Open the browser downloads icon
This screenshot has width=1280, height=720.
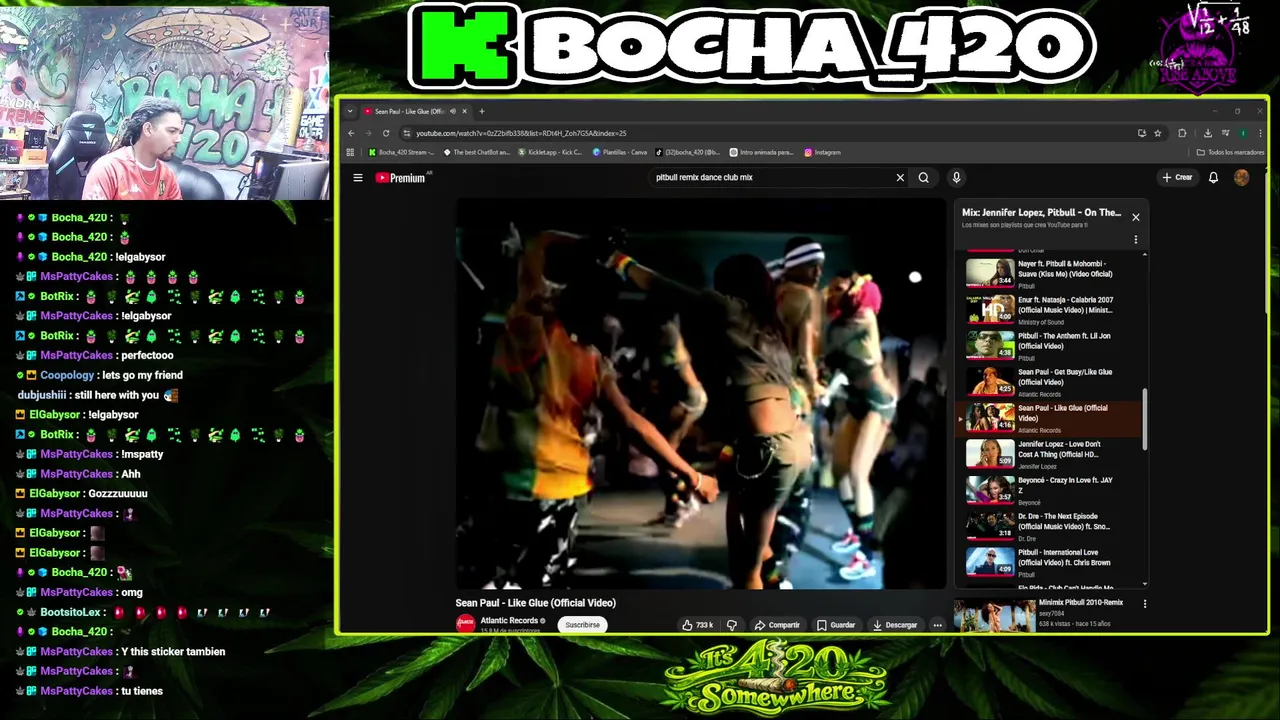1208,133
